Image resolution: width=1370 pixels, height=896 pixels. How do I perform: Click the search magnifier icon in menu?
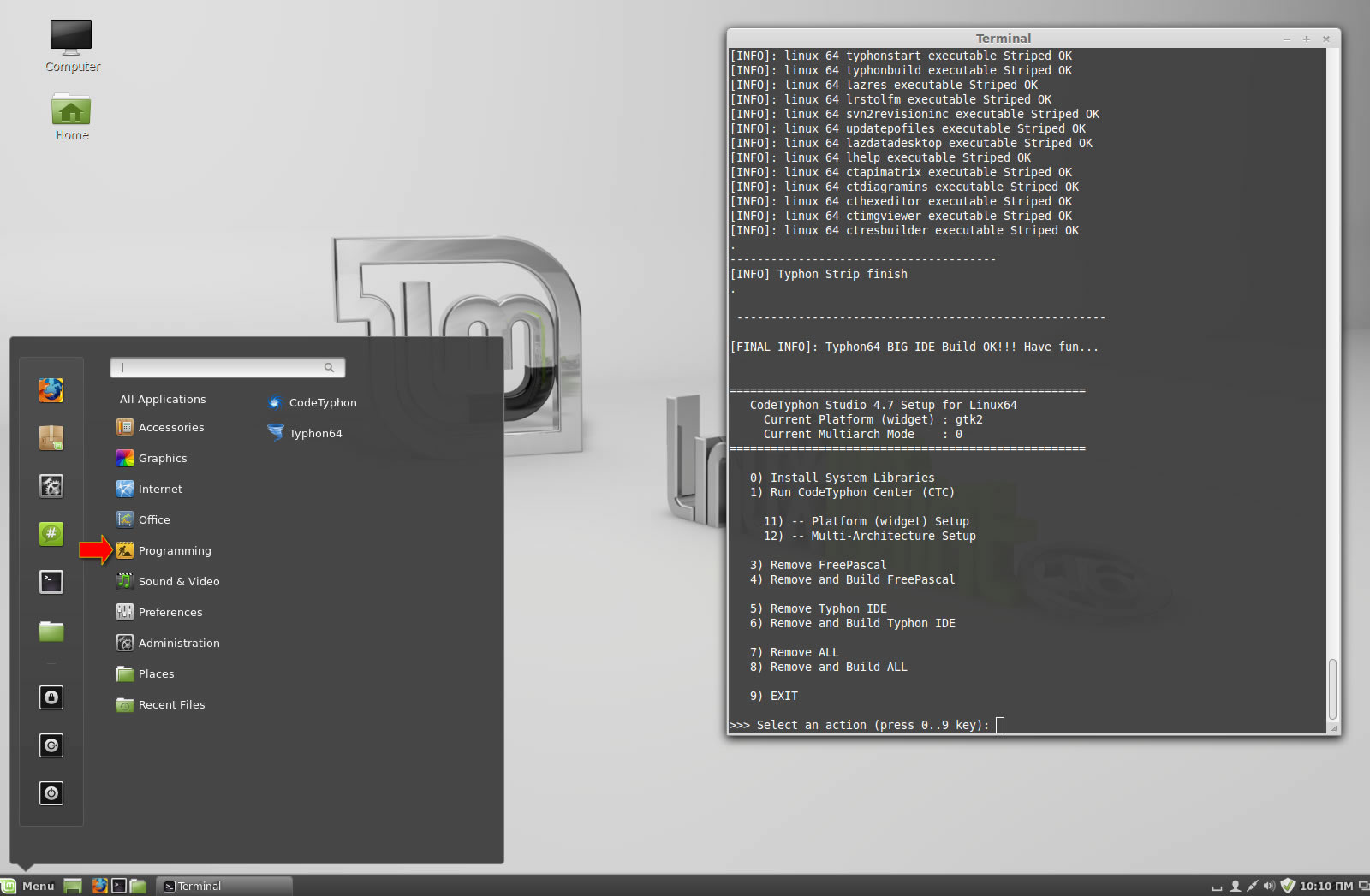[x=329, y=367]
